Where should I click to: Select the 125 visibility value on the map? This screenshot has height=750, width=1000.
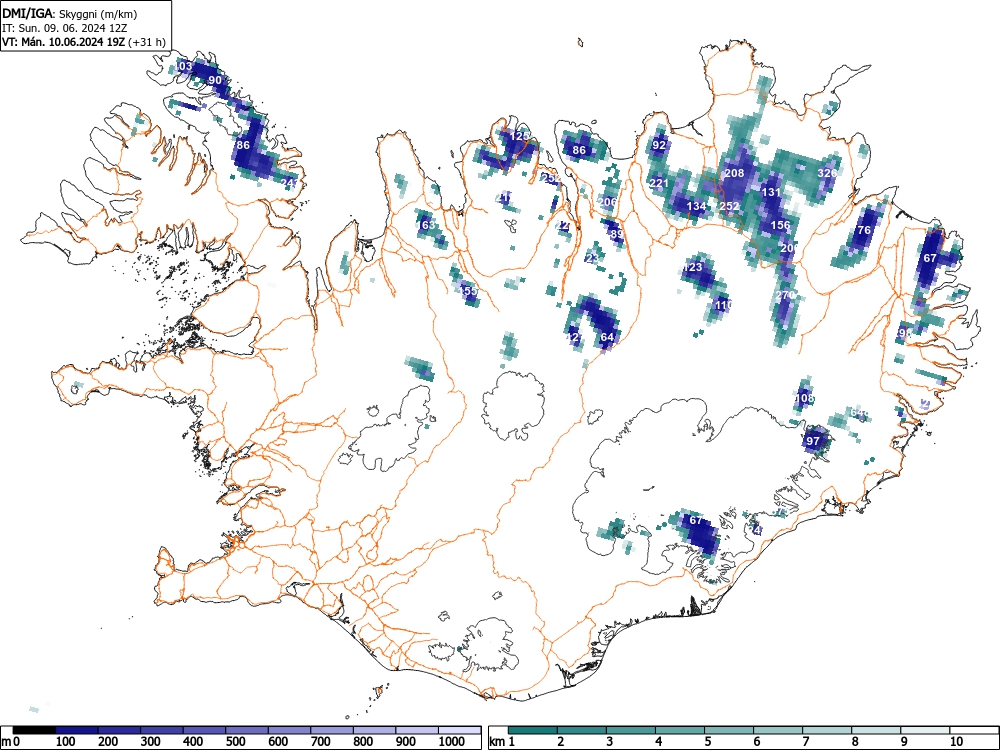(x=519, y=136)
